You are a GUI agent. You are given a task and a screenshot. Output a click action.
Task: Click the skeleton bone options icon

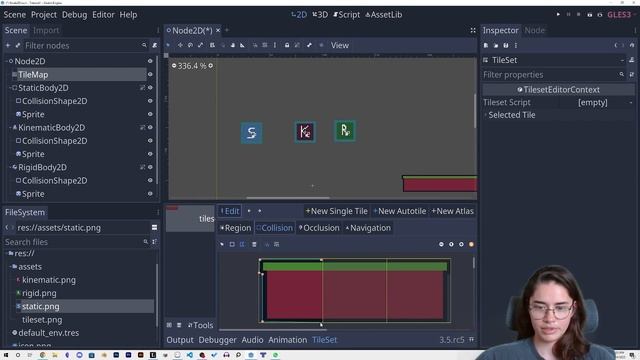309,45
